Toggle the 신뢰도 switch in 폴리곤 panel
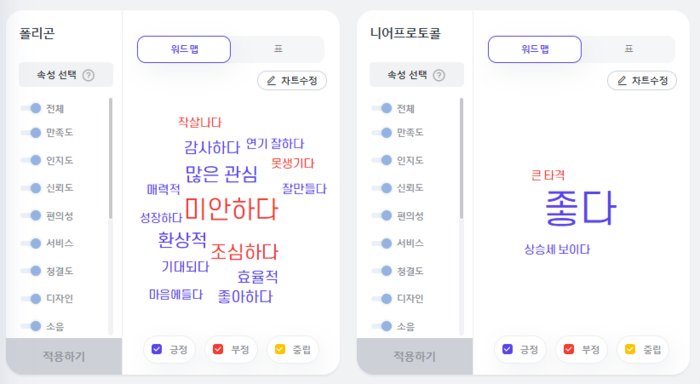 point(31,188)
